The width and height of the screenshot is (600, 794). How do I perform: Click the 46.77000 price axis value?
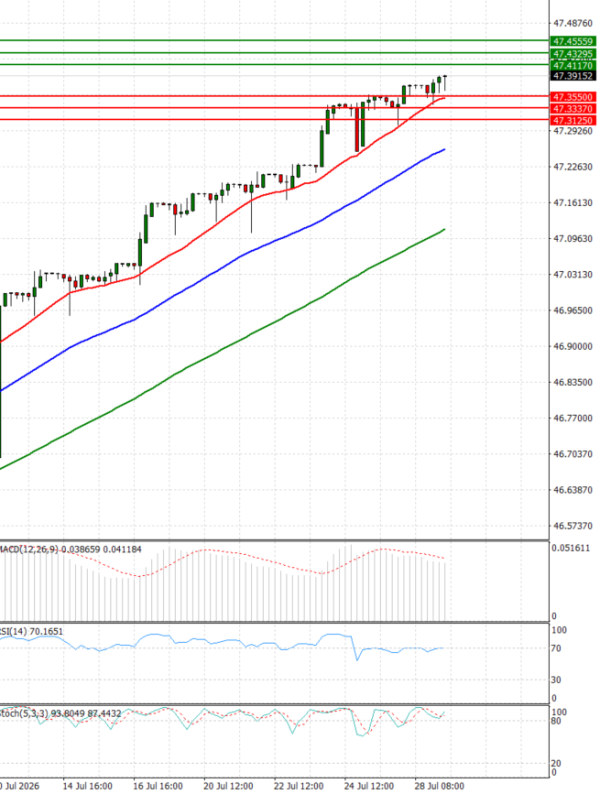(572, 418)
